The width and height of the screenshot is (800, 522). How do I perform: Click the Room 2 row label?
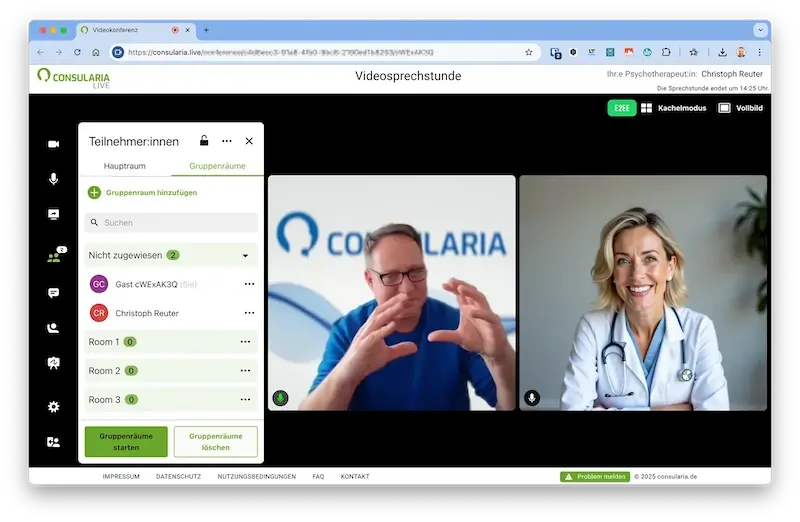coord(104,371)
